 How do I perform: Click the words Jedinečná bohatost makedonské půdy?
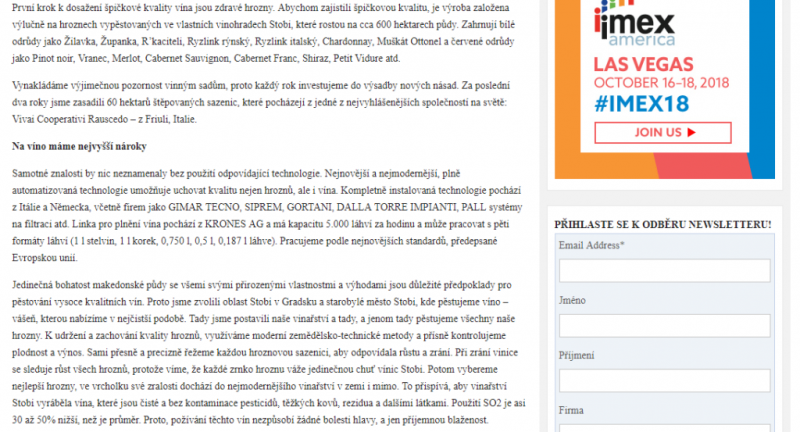coord(89,285)
